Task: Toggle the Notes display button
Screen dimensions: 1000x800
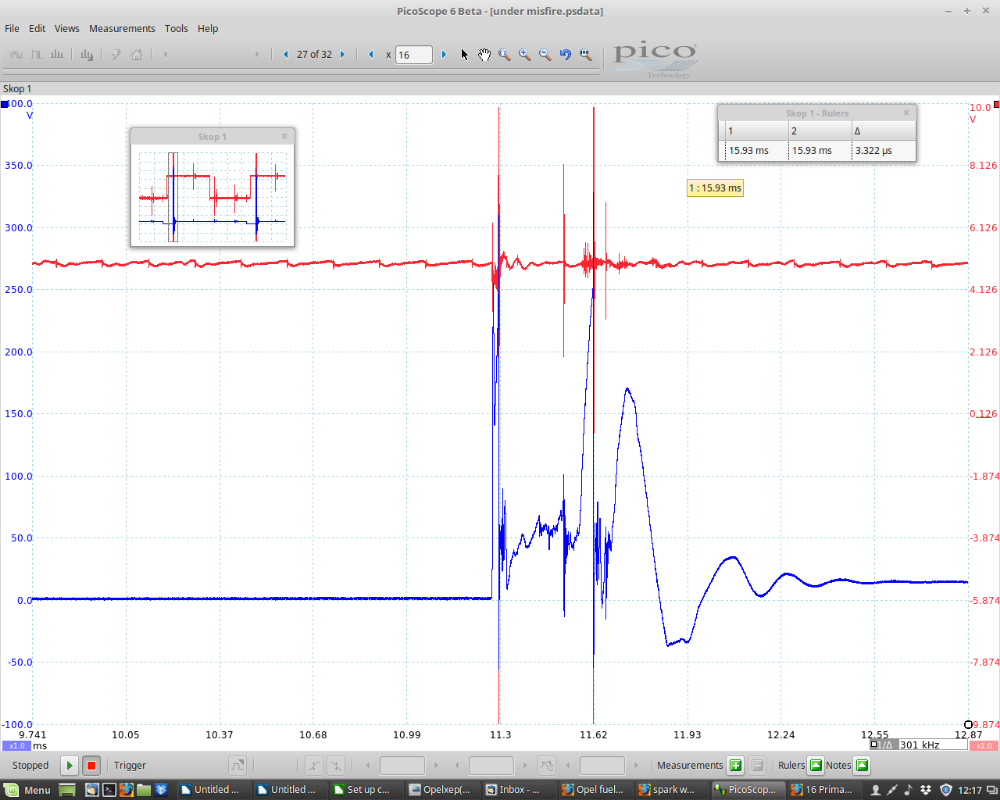Action: pos(862,765)
